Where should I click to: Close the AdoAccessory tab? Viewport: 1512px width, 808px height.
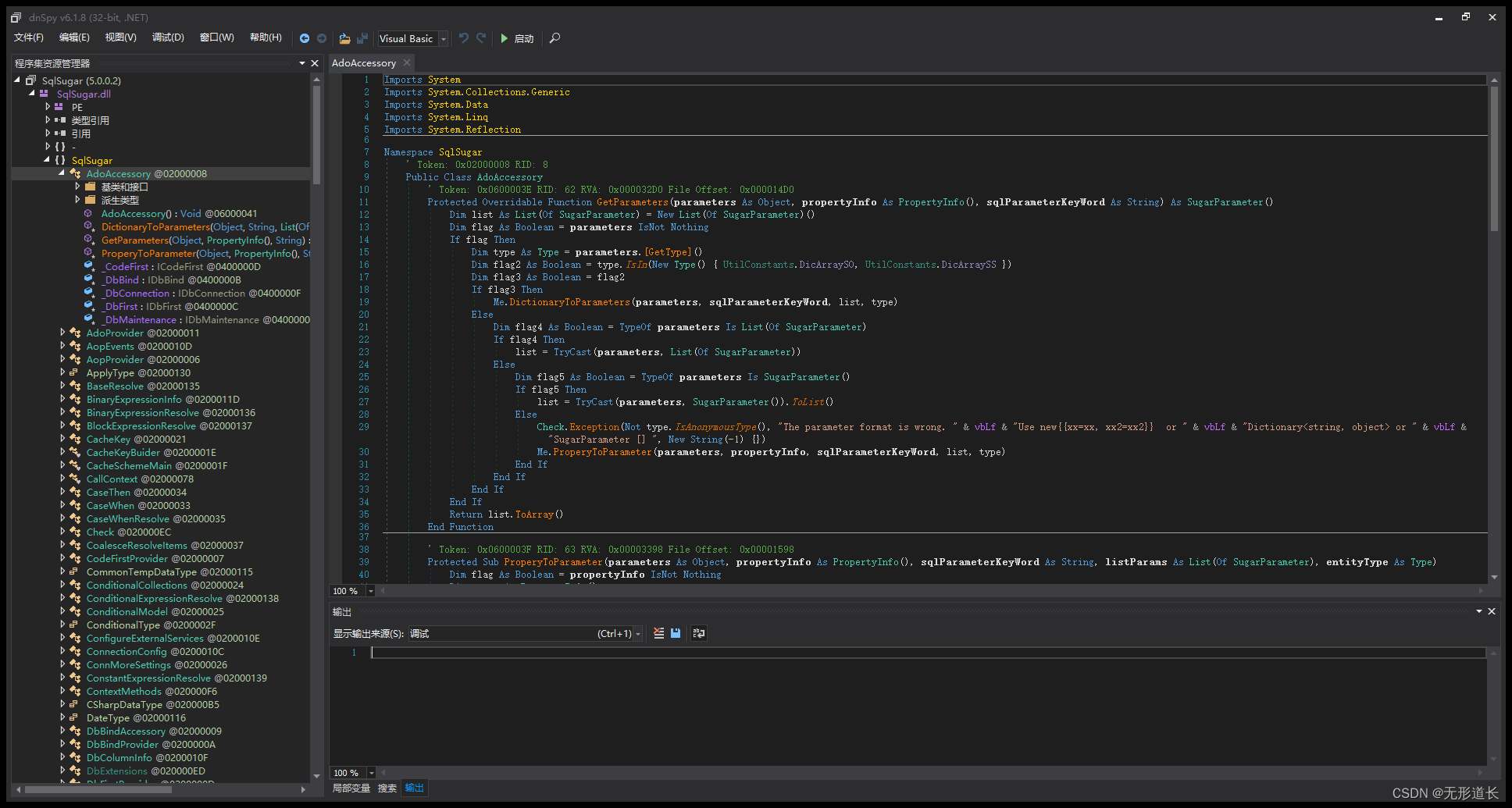point(407,62)
